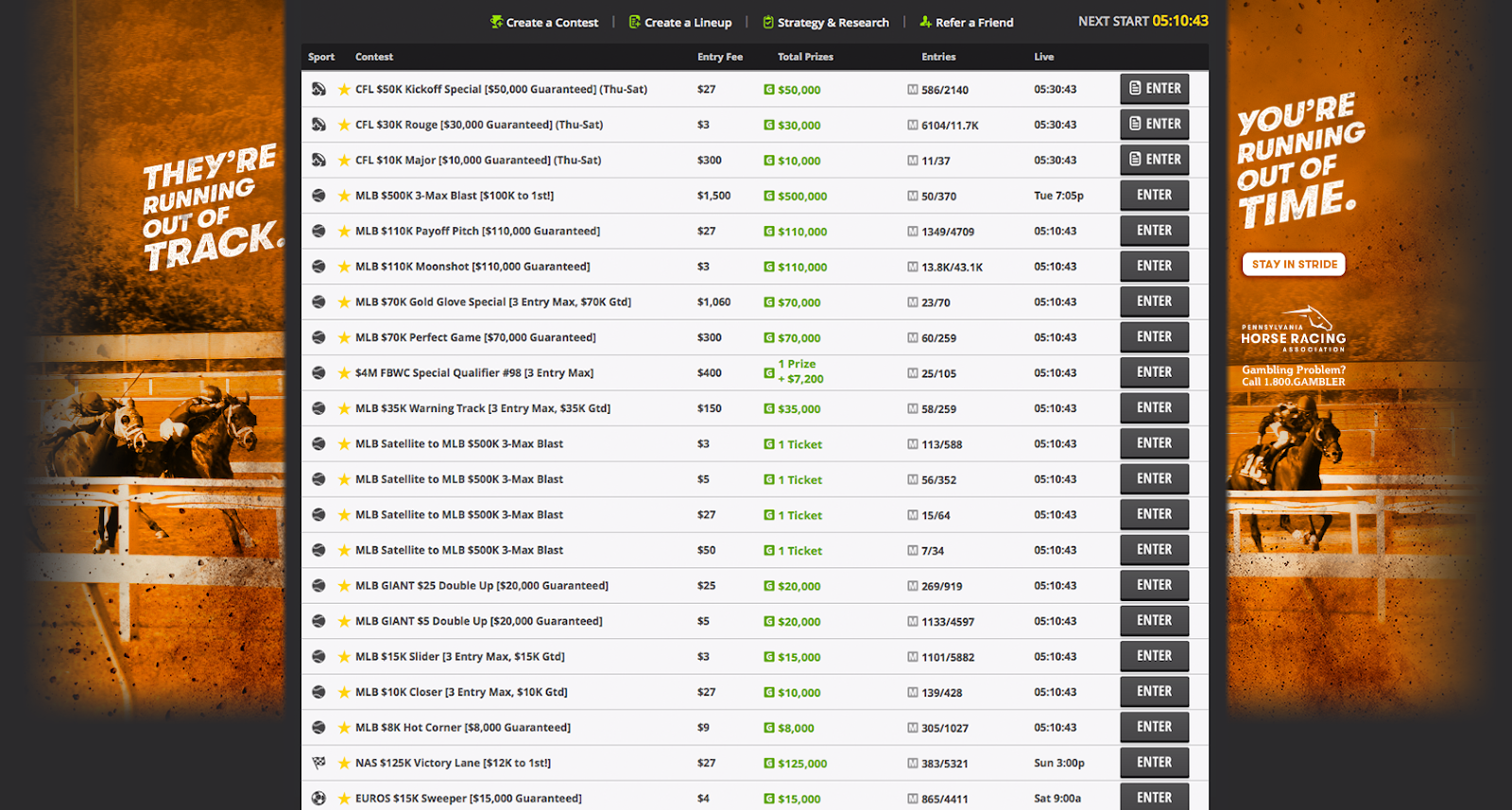This screenshot has height=810, width=1512.
Task: Click the 'They're Running Out of Track' banner
Action: (212, 207)
